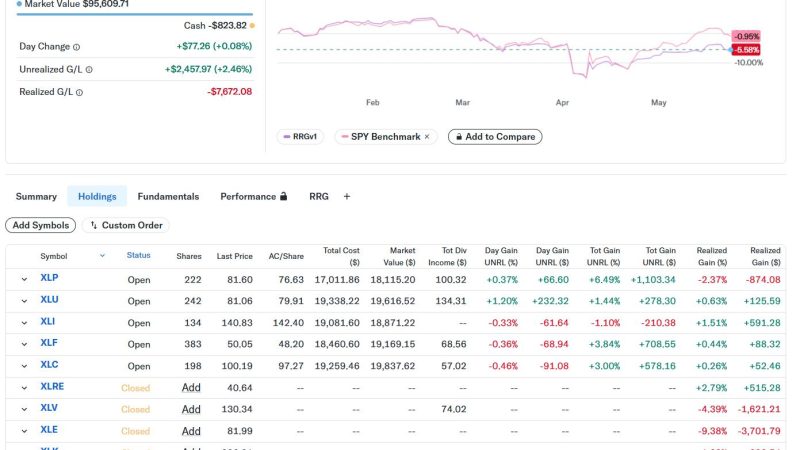Open the XLU symbol link
The height and width of the screenshot is (450, 800).
pos(49,299)
